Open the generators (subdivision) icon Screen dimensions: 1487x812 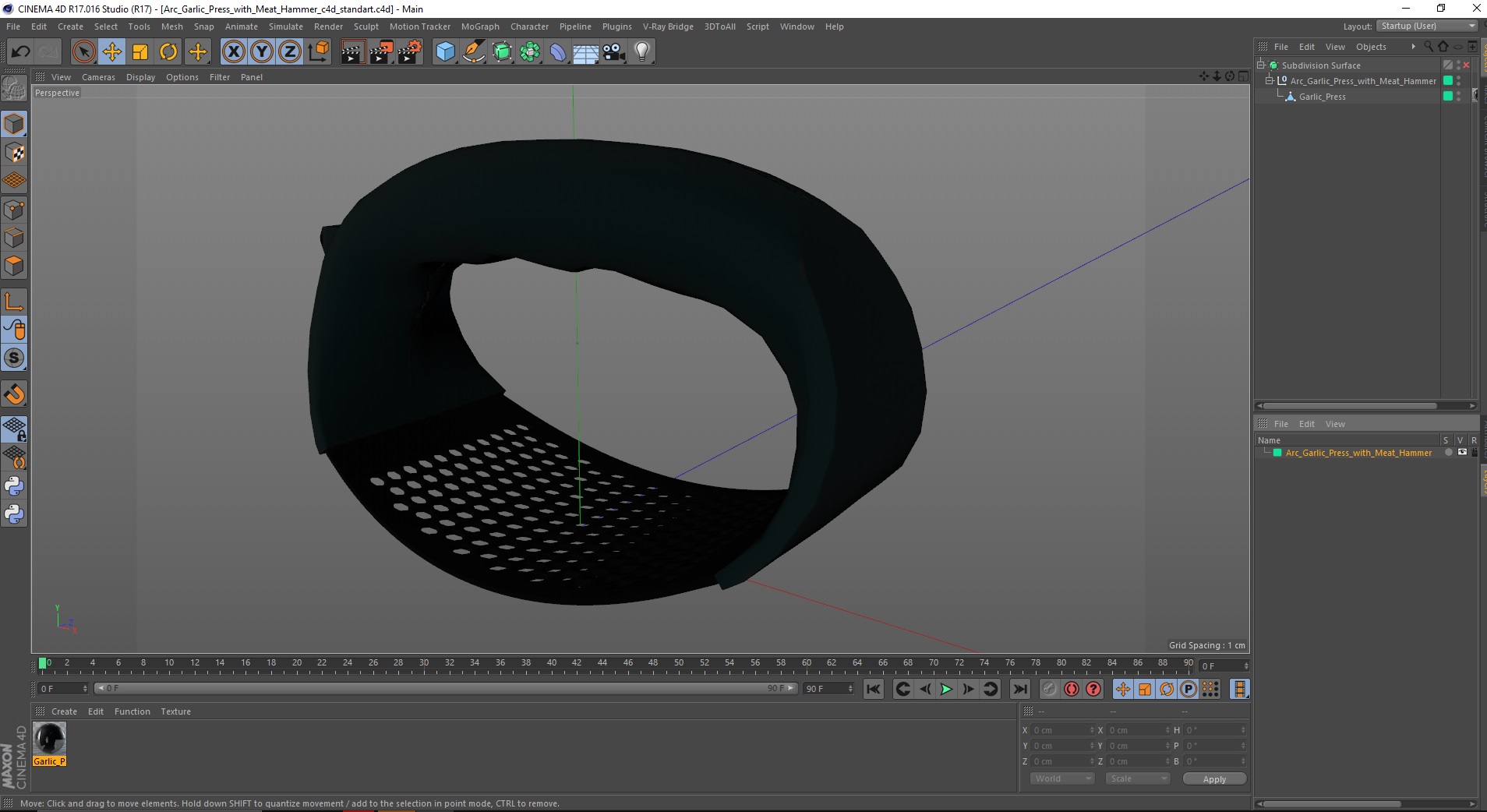pyautogui.click(x=502, y=52)
